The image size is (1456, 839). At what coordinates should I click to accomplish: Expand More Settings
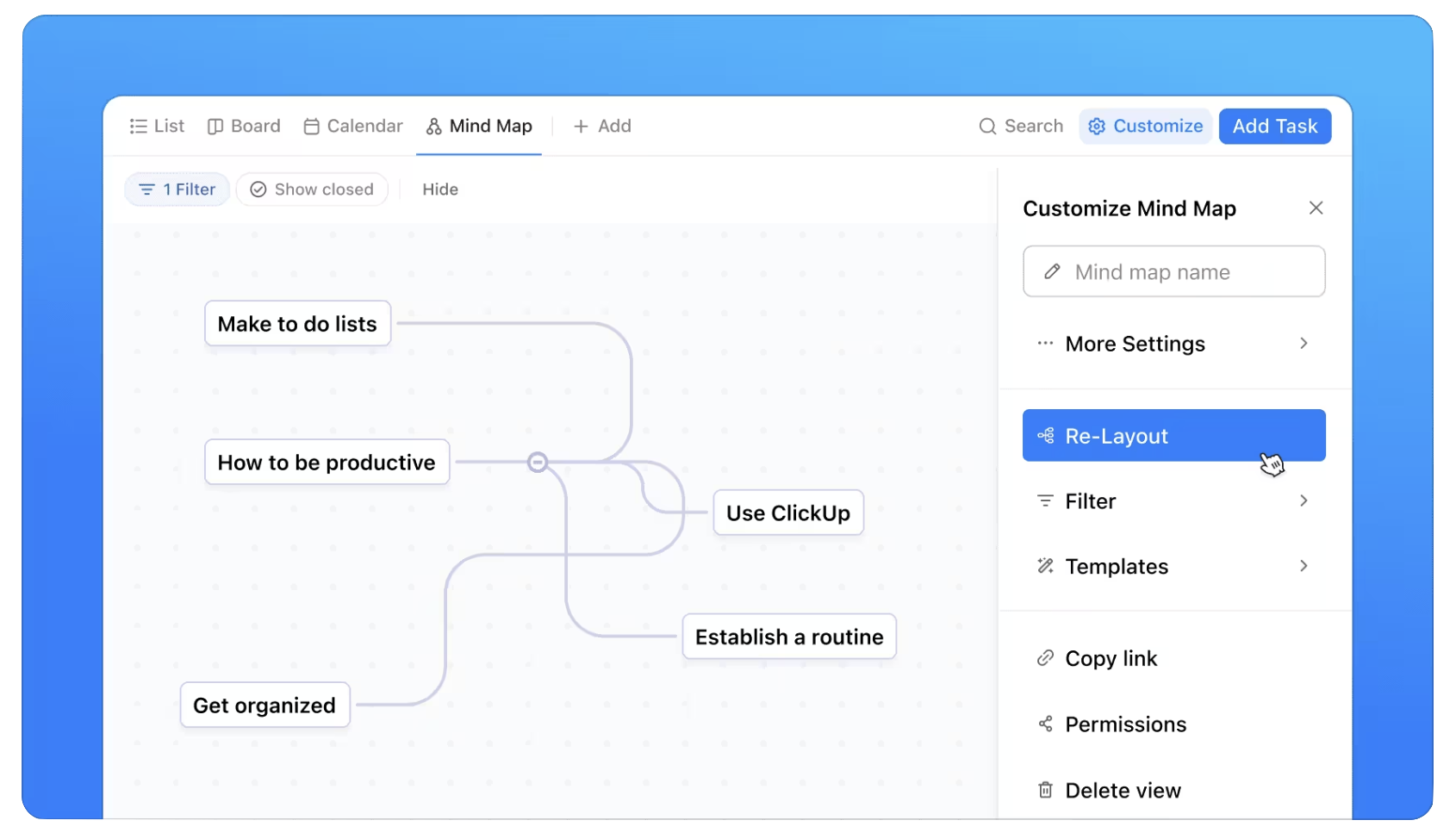click(1136, 343)
